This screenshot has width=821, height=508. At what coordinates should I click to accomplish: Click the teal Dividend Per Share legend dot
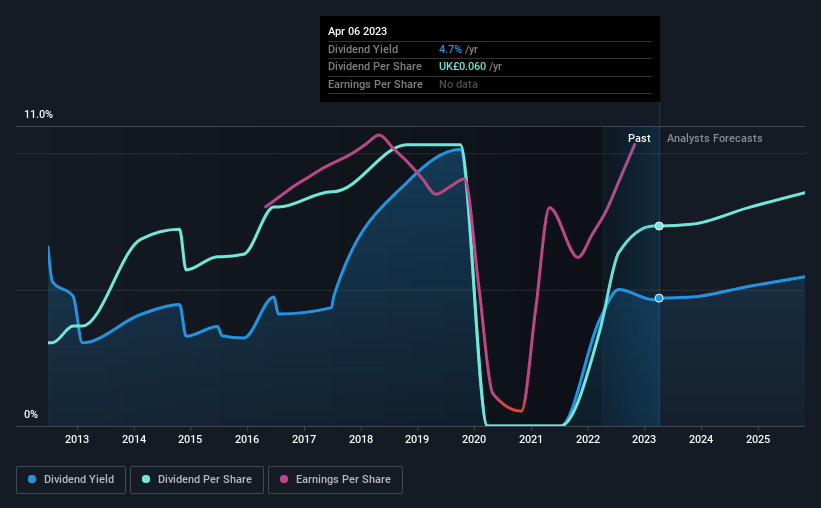146,479
